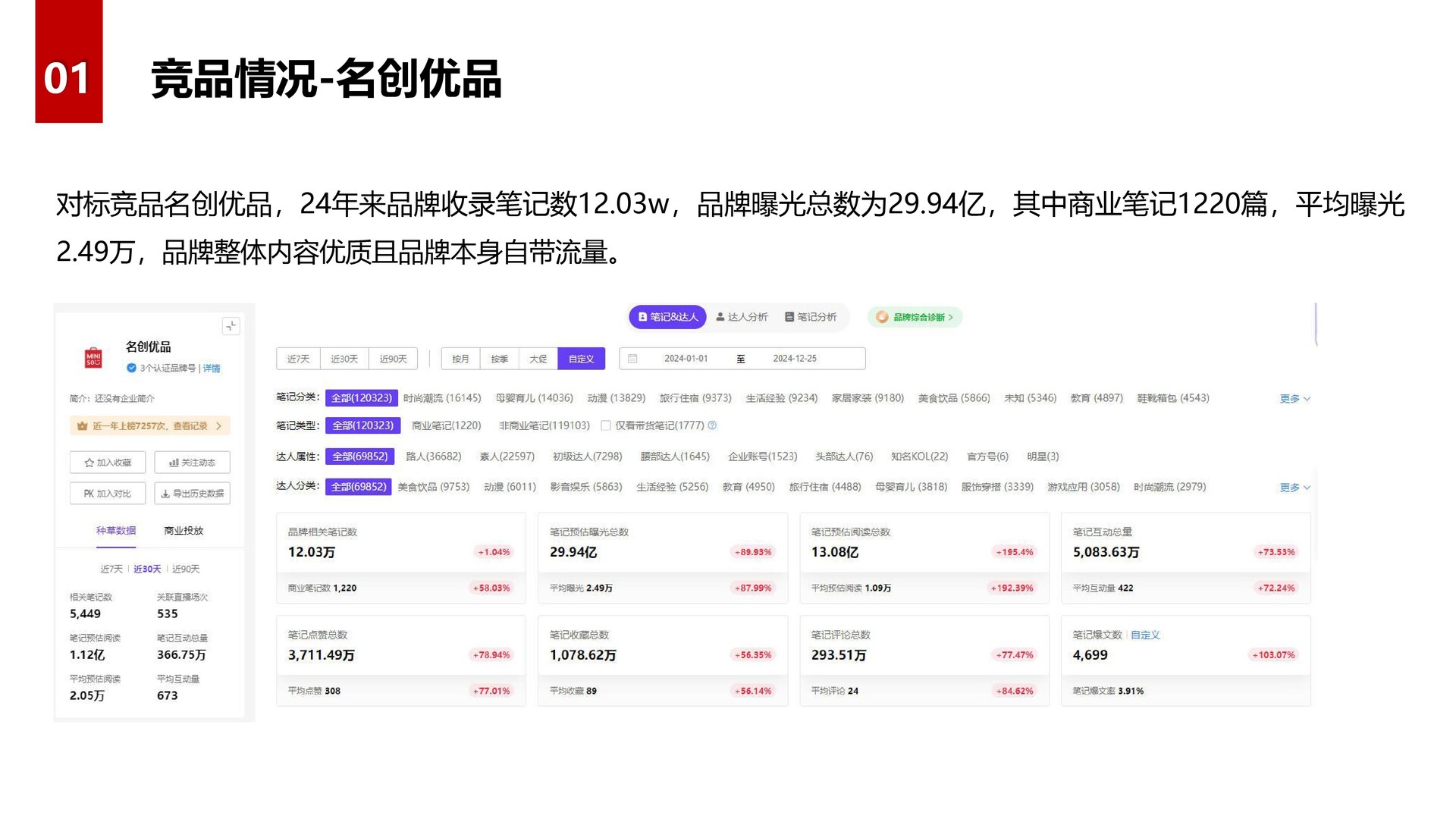Select the 种草数据 tab
The height and width of the screenshot is (819, 1456).
pyautogui.click(x=116, y=531)
